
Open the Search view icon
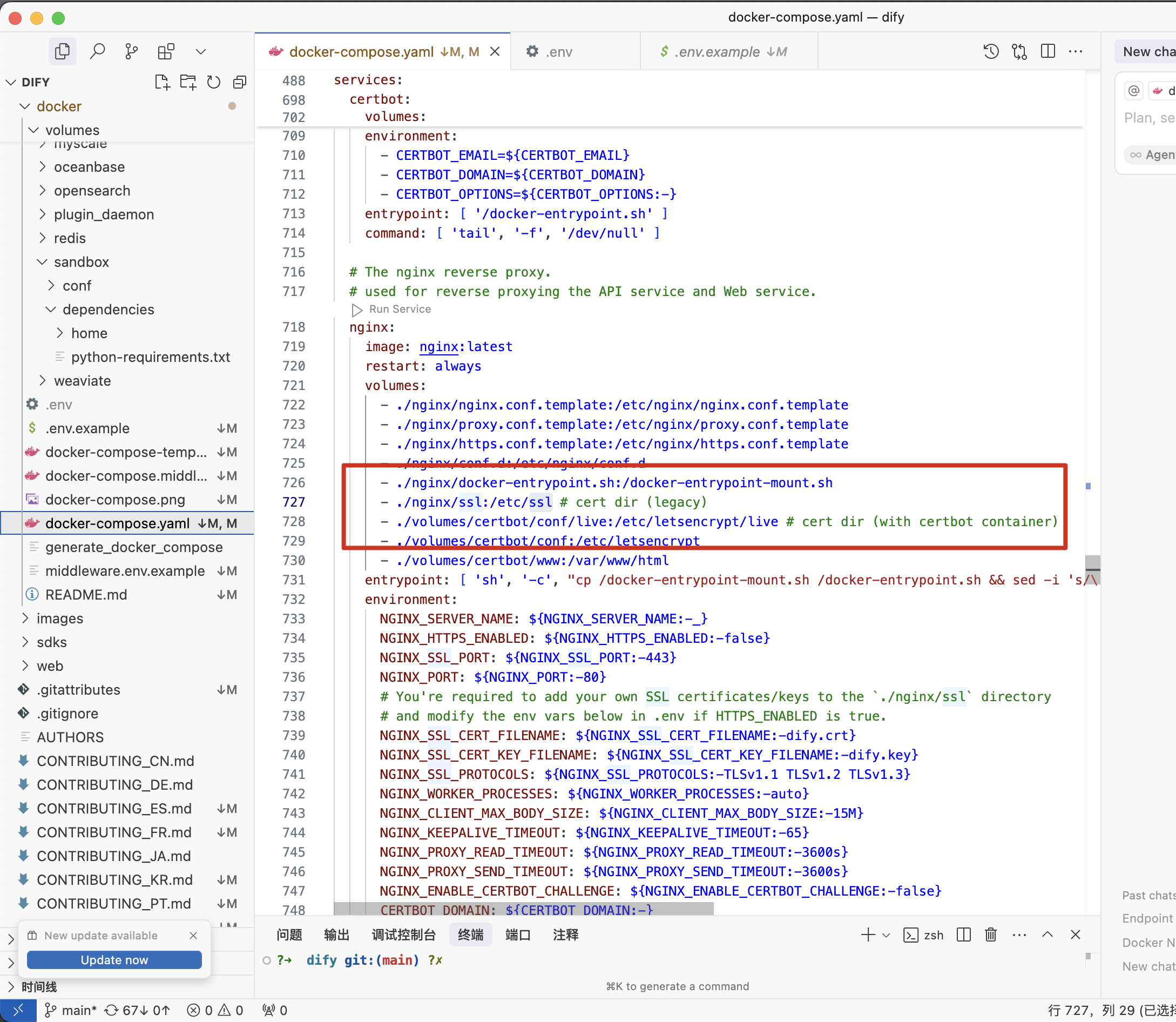(x=98, y=52)
